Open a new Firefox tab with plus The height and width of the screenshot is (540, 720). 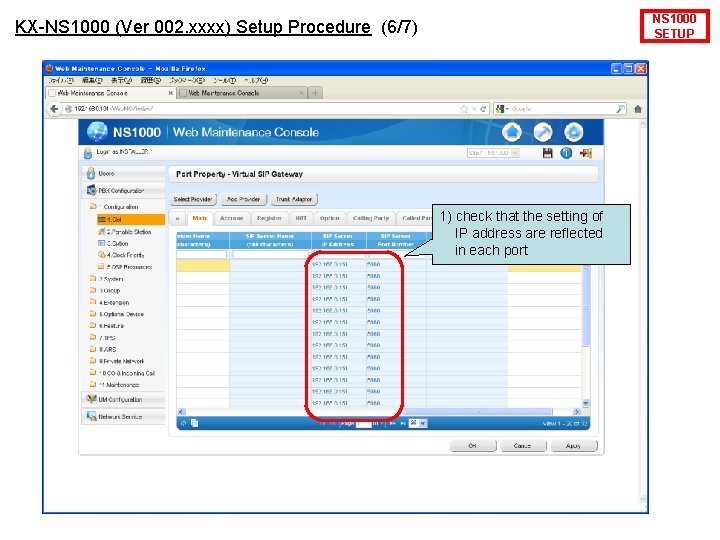click(x=315, y=93)
